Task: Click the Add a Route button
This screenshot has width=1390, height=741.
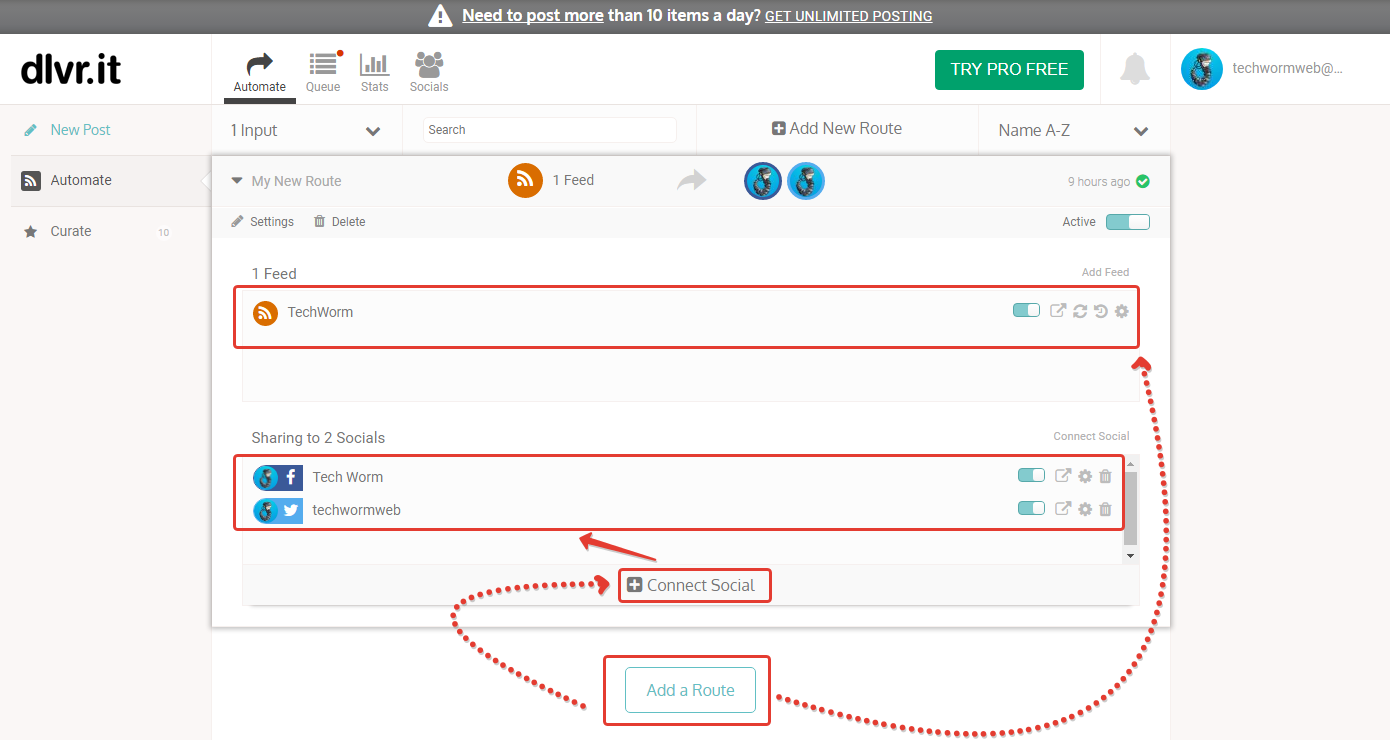Action: coord(690,690)
